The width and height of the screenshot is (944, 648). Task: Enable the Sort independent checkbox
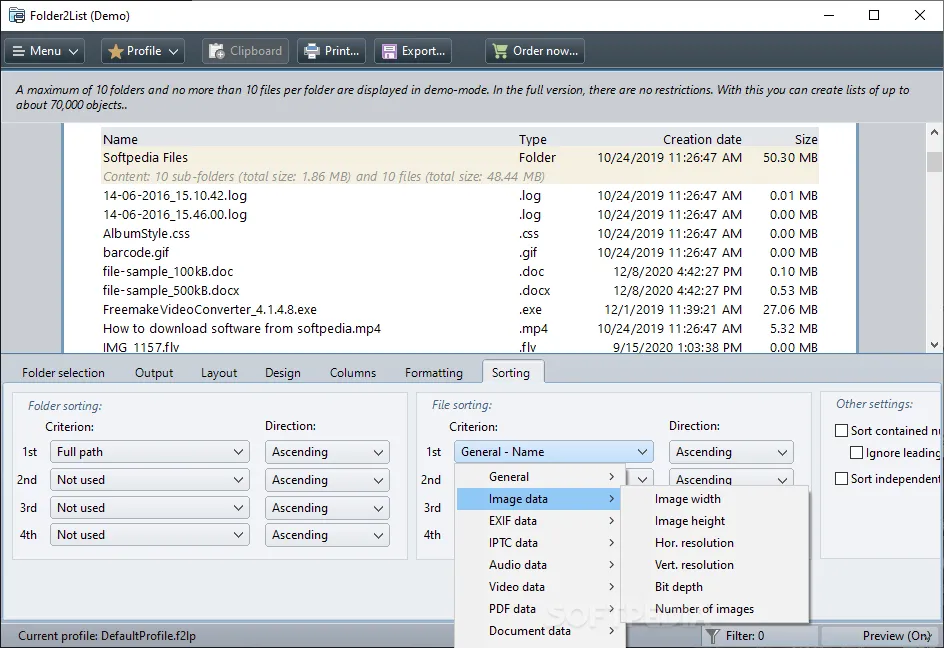[x=841, y=479]
